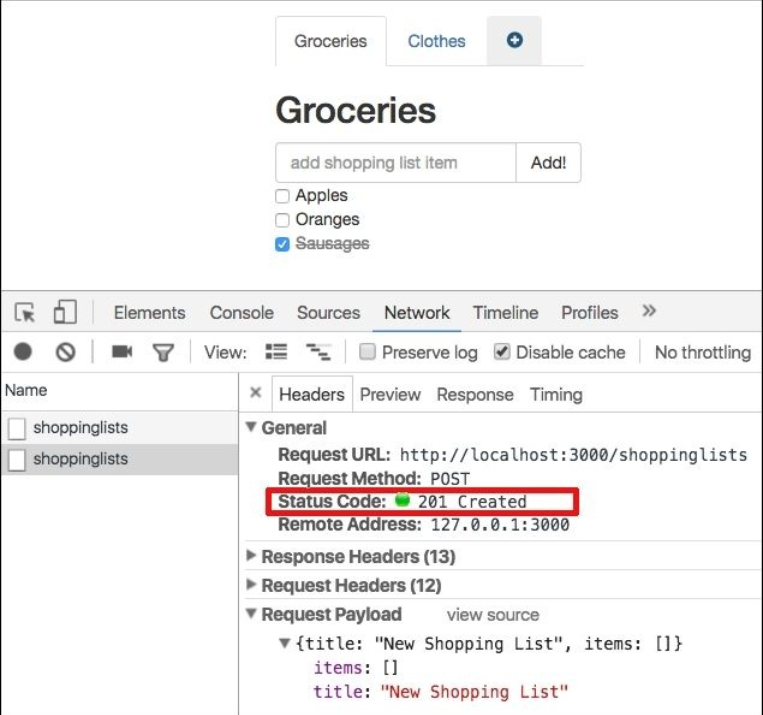Expand Request Headers section

251,585
